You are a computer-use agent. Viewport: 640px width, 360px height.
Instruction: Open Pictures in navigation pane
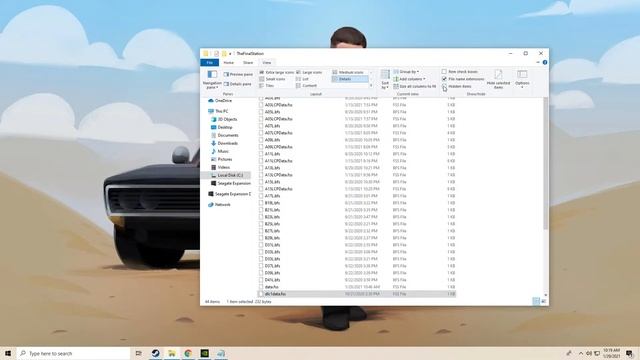point(222,159)
